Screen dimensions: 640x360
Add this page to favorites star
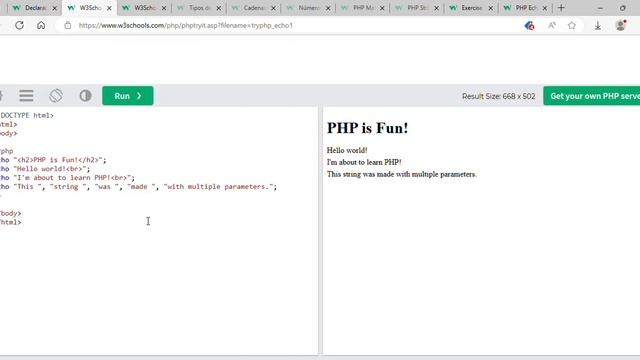(572, 25)
